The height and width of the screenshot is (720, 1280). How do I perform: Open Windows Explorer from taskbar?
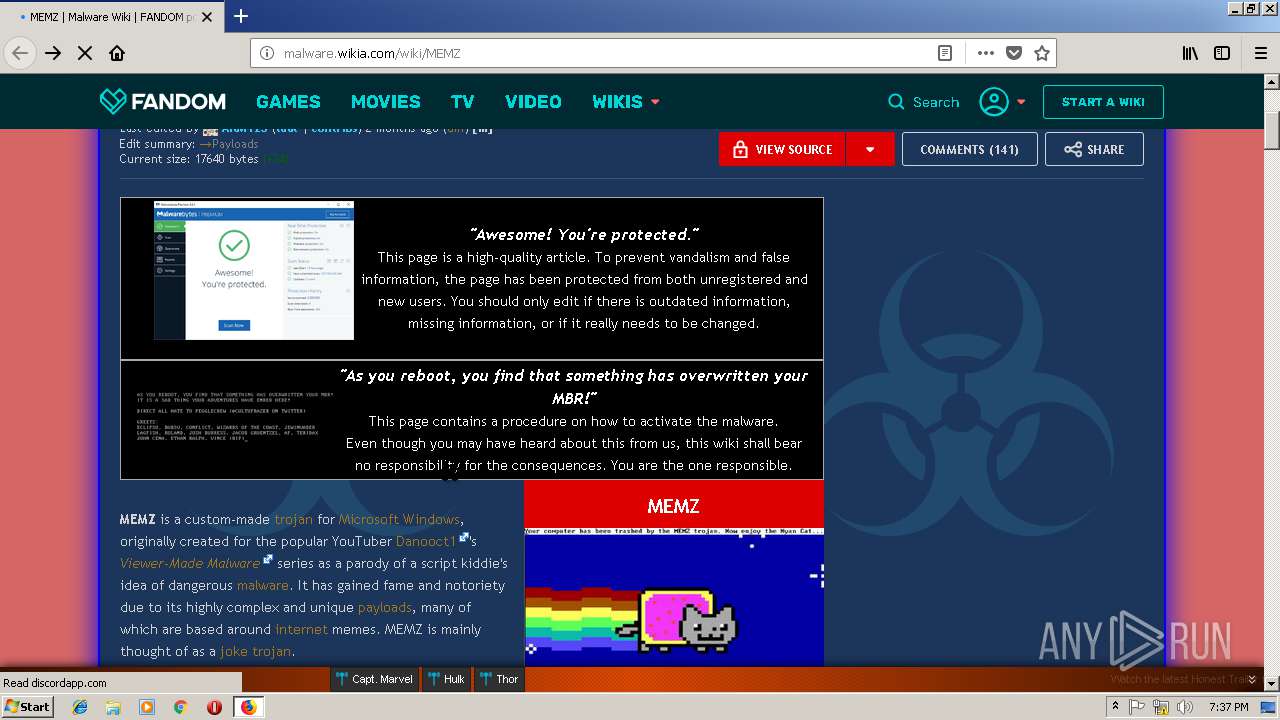pyautogui.click(x=113, y=707)
